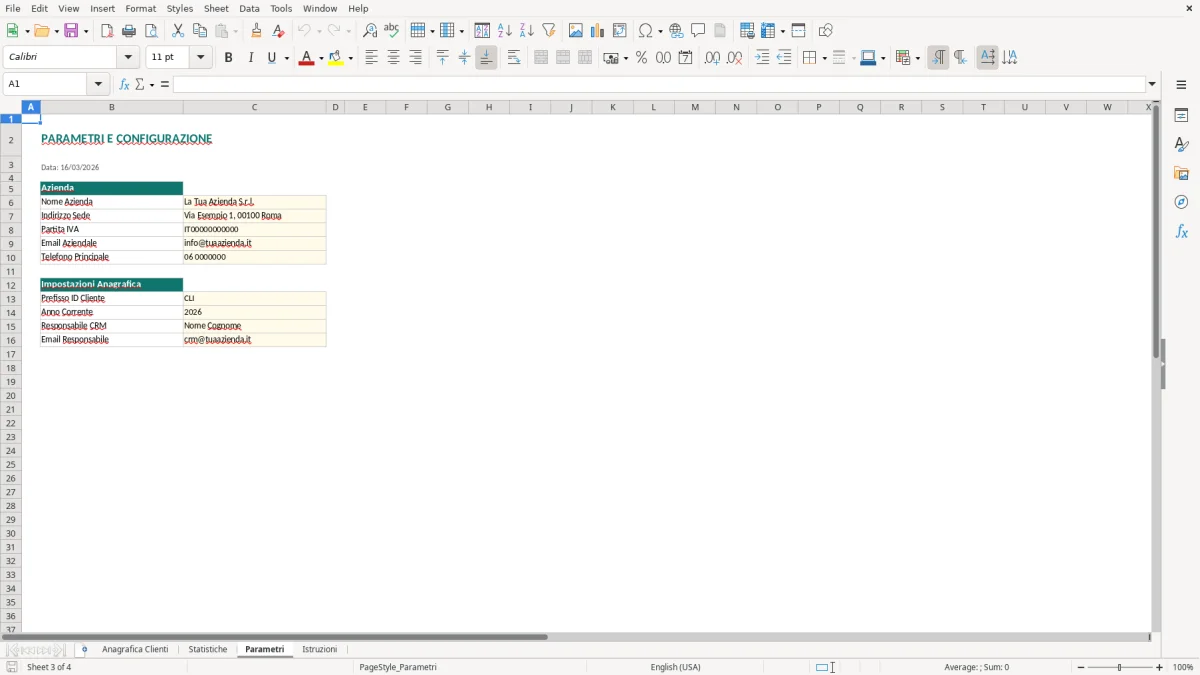Toggle Underline formatting
The image size is (1200, 675).
pyautogui.click(x=271, y=58)
